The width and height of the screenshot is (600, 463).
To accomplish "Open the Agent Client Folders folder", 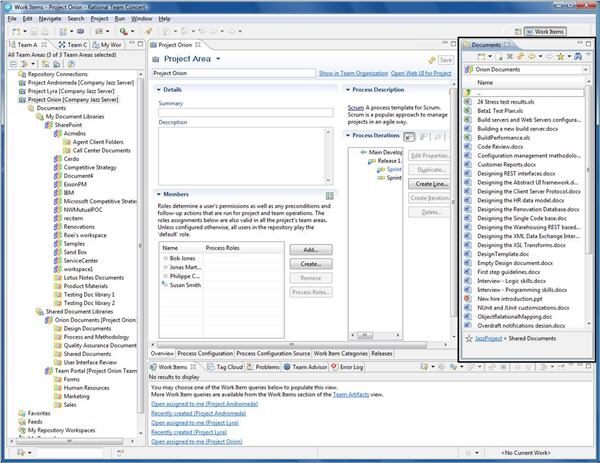I will coord(99,142).
